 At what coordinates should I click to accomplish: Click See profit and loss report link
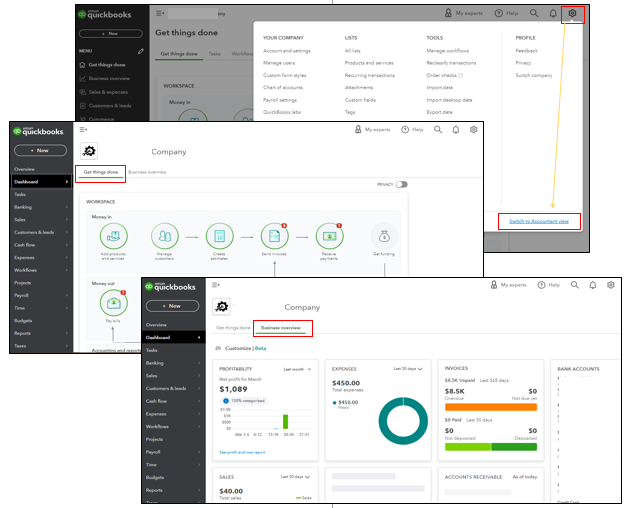(242, 452)
